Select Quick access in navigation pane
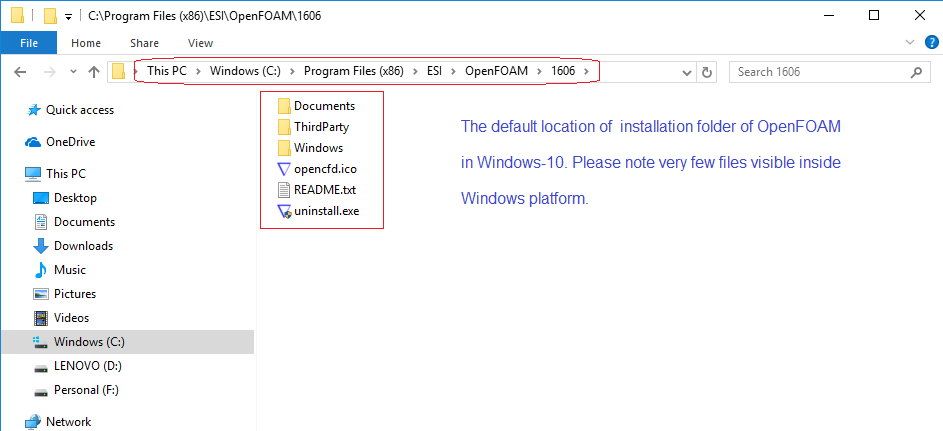Image resolution: width=943 pixels, height=431 pixels. click(79, 110)
